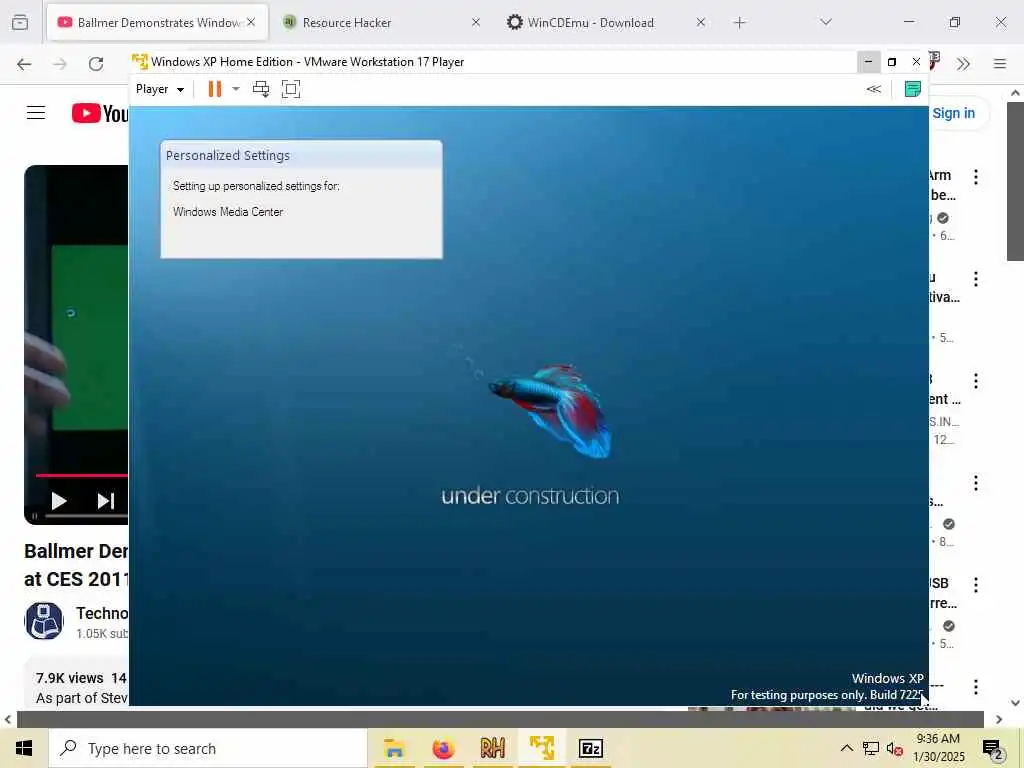Open the Player menu in VMware
The height and width of the screenshot is (768, 1024).
159,89
